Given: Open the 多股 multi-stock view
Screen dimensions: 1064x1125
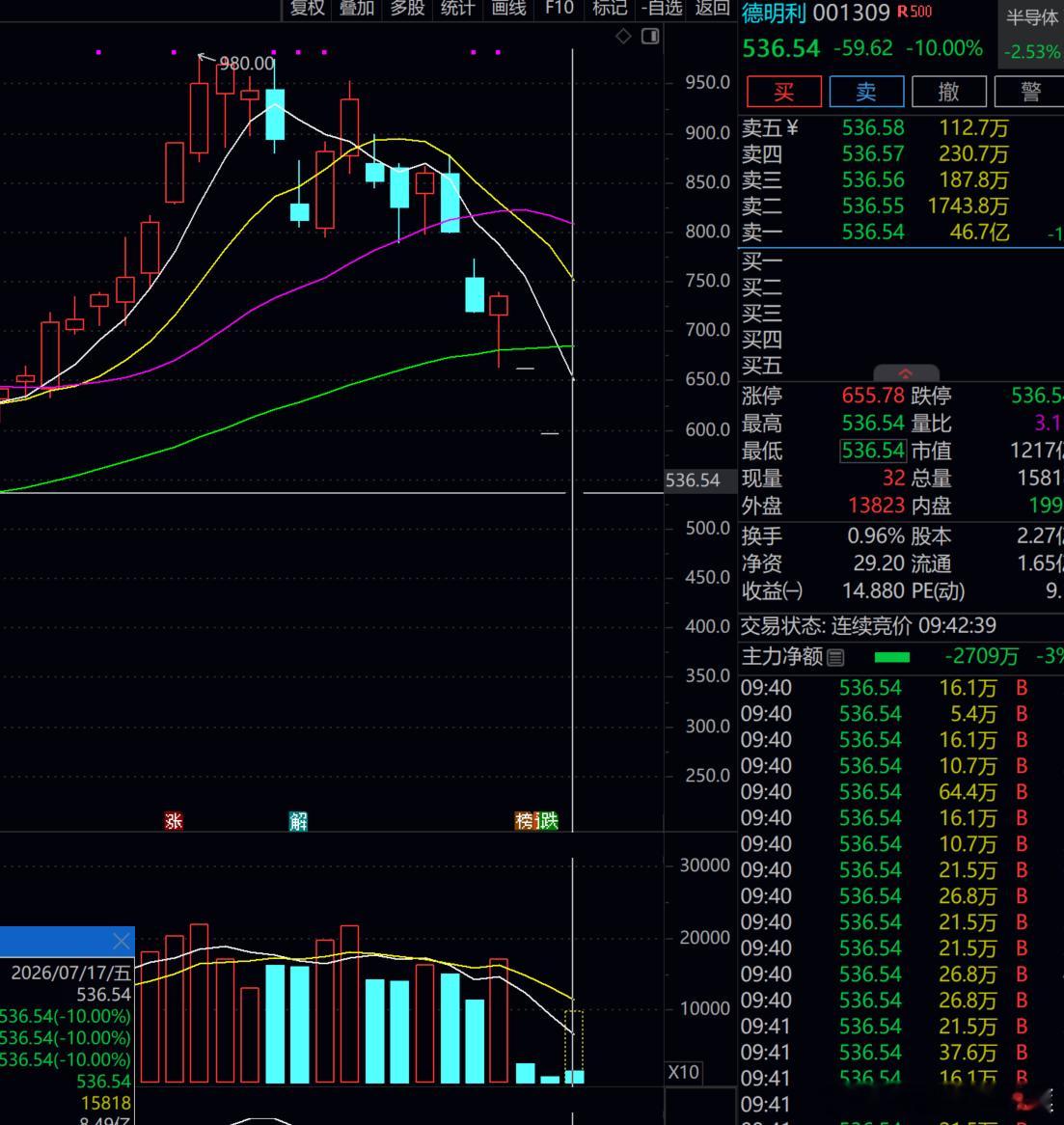Looking at the screenshot, I should [407, 9].
